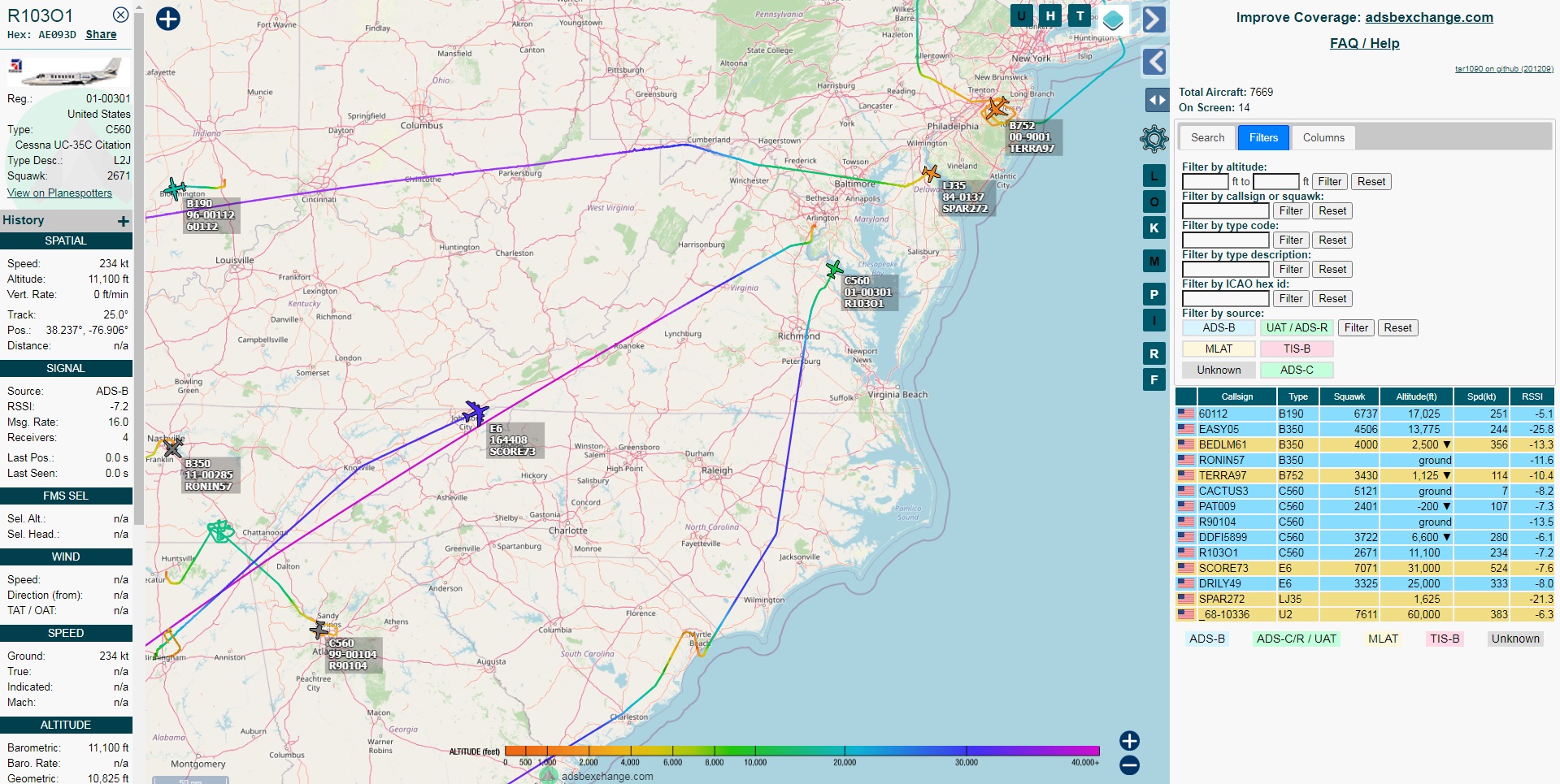1560x784 pixels.
Task: Toggle the I map button
Action: click(1154, 320)
